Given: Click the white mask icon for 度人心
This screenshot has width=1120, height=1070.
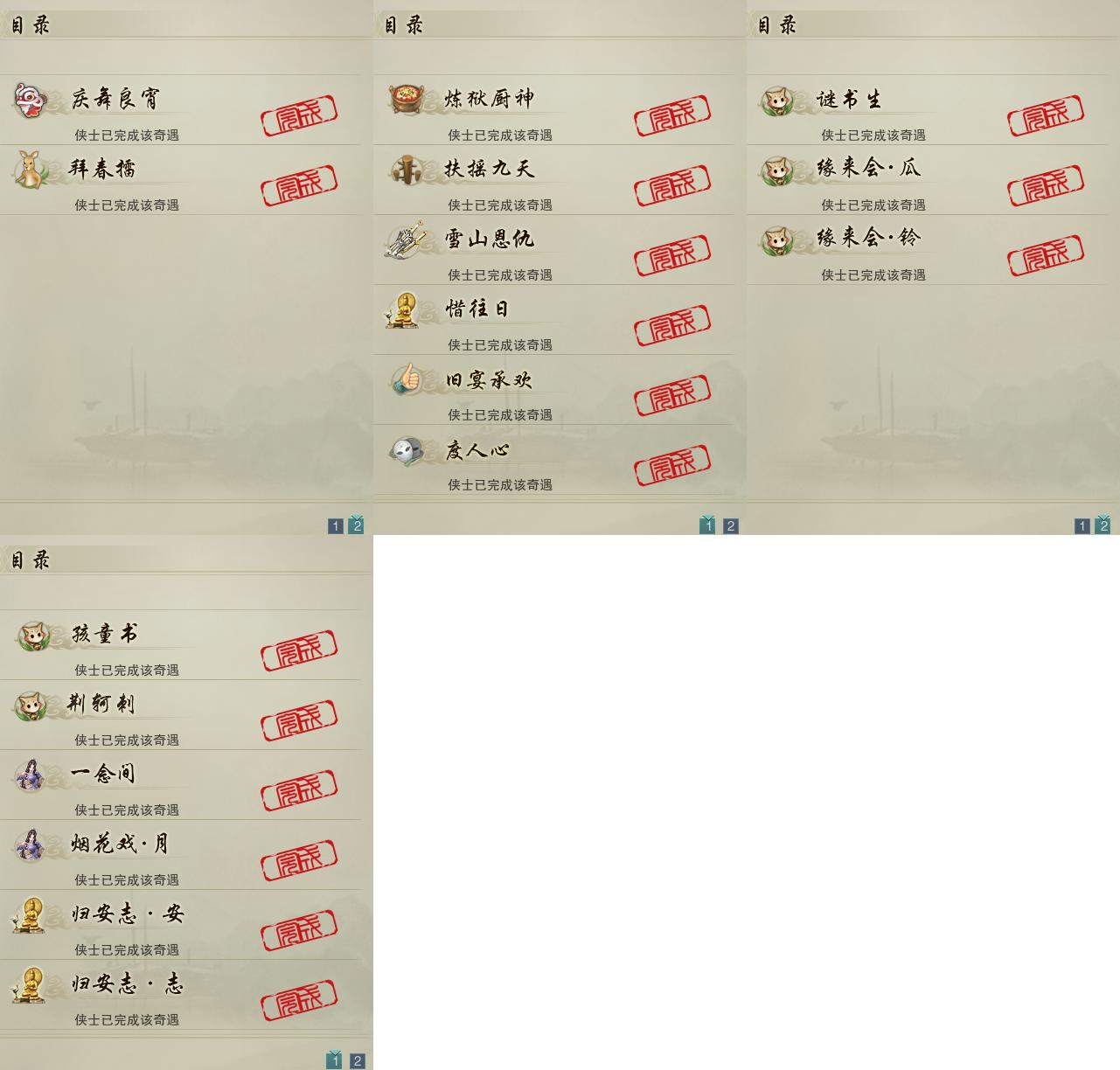Looking at the screenshot, I should tap(405, 449).
